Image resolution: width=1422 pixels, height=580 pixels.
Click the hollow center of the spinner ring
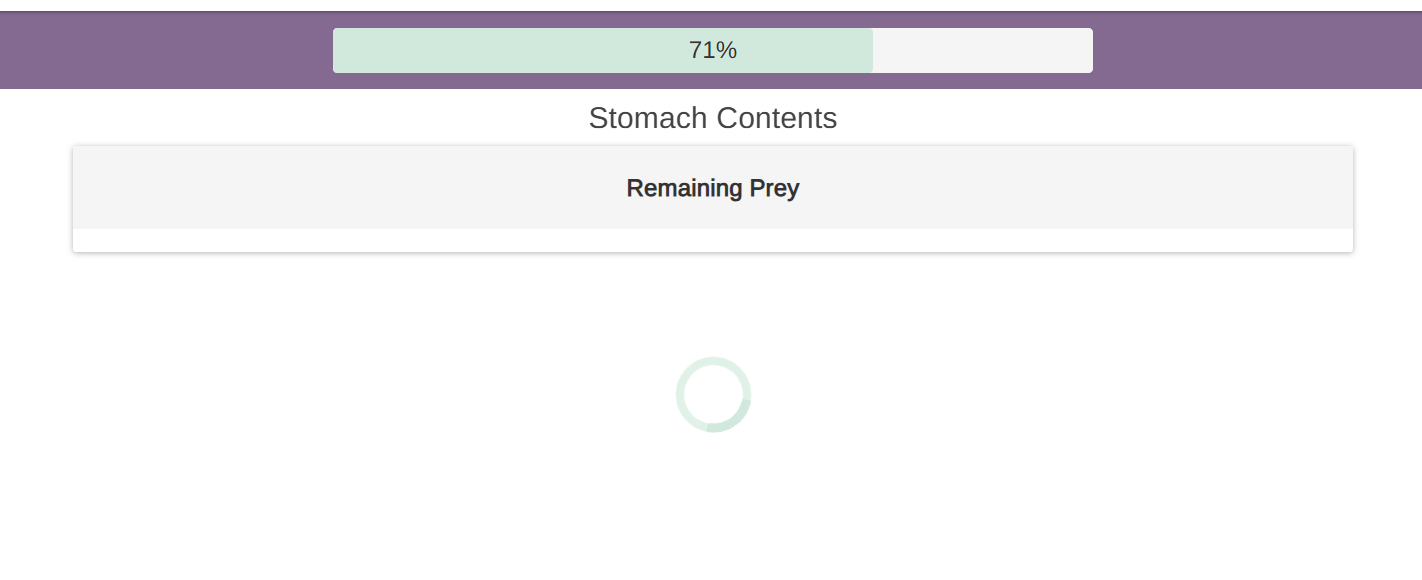713,395
